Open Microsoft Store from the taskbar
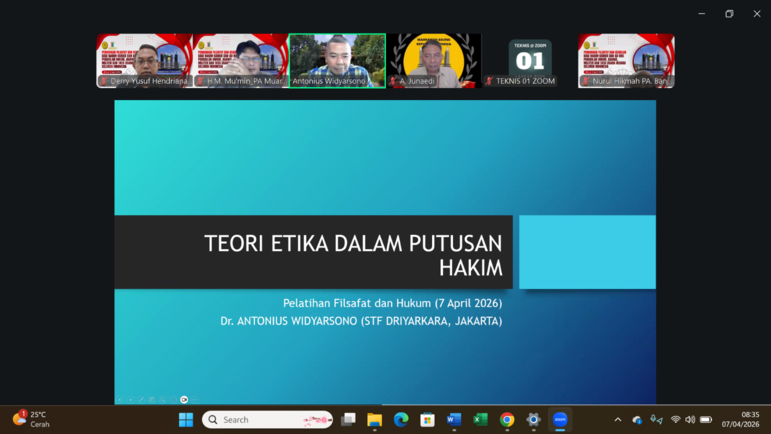 click(x=427, y=420)
